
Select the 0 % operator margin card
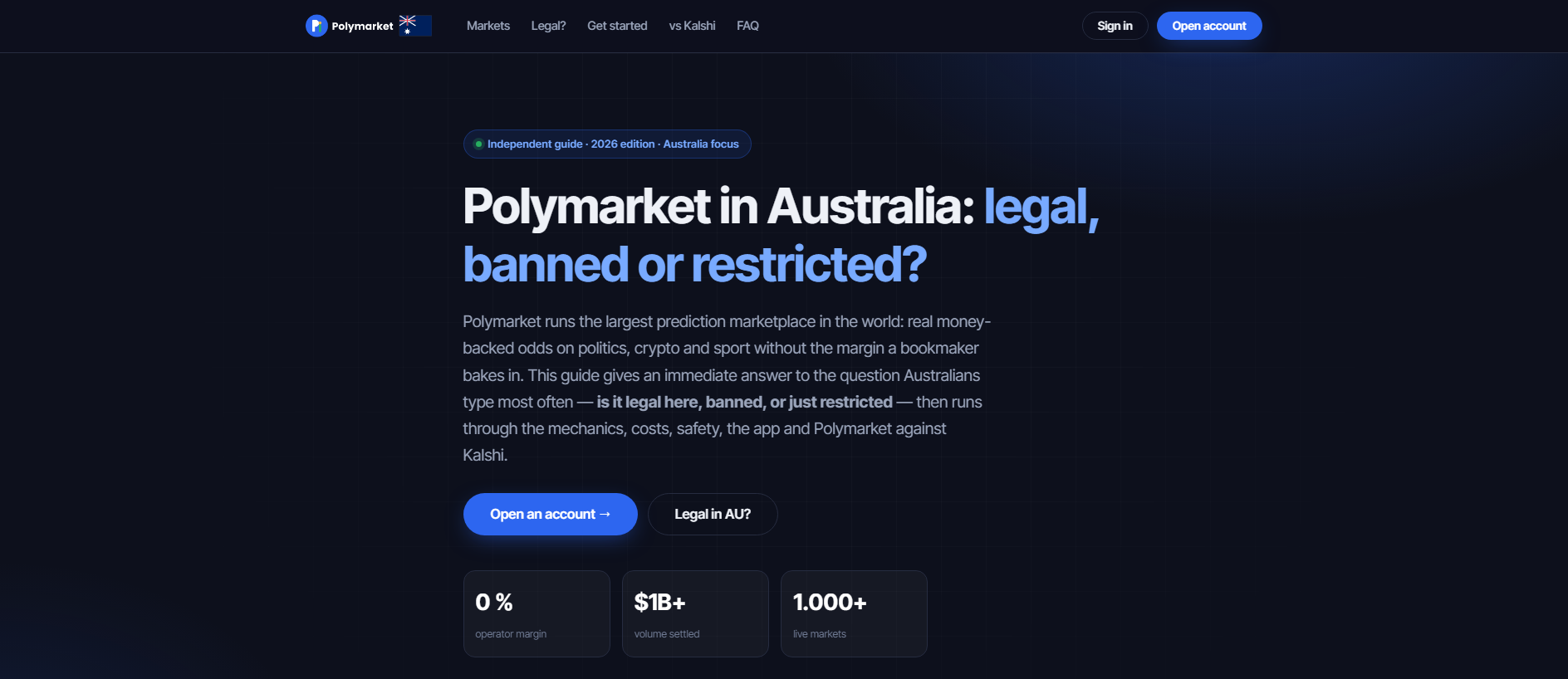537,613
